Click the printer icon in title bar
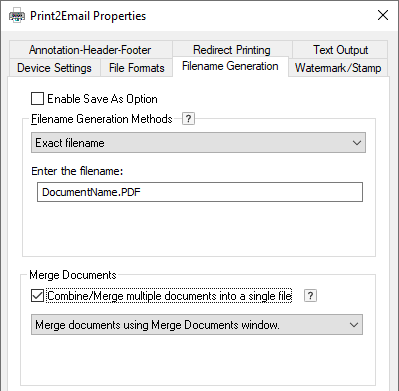Screen dimensions: 399x391 tap(17, 16)
